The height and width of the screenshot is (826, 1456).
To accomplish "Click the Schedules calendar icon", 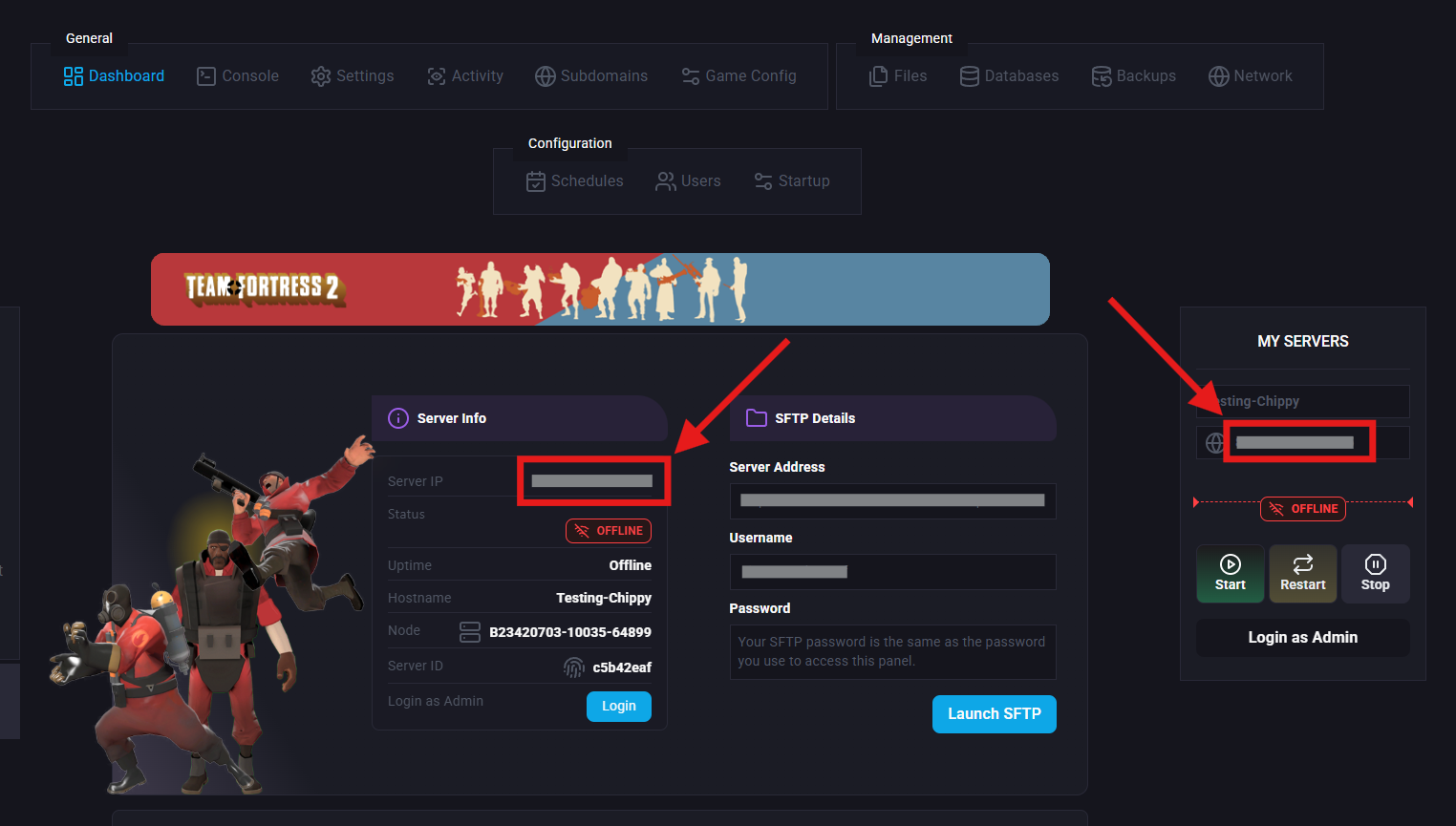I will [x=536, y=181].
